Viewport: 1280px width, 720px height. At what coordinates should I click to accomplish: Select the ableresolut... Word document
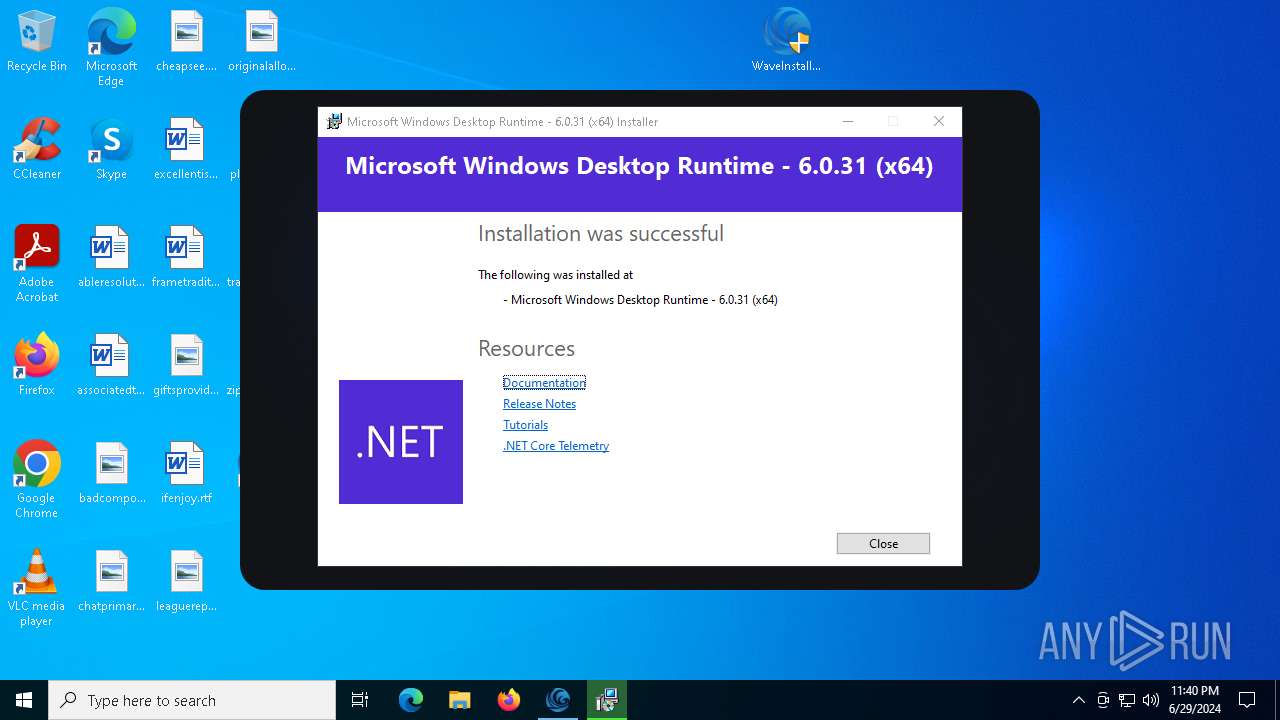click(111, 258)
